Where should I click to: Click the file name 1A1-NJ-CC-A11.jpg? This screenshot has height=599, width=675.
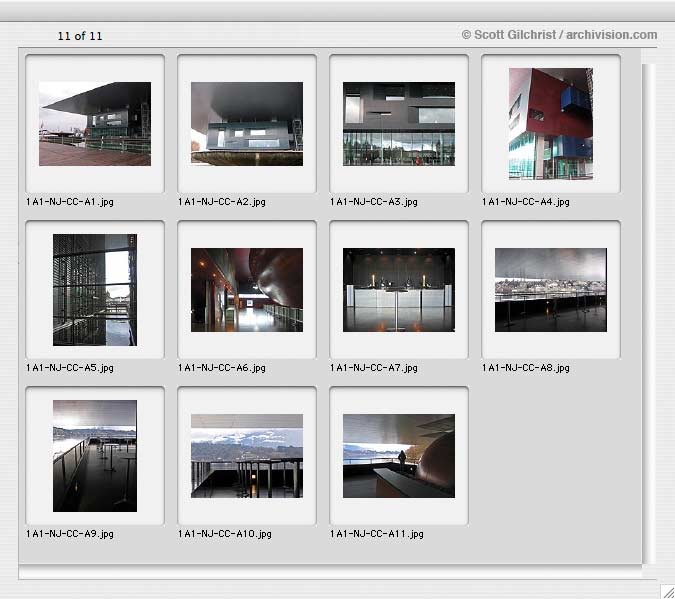[377, 534]
